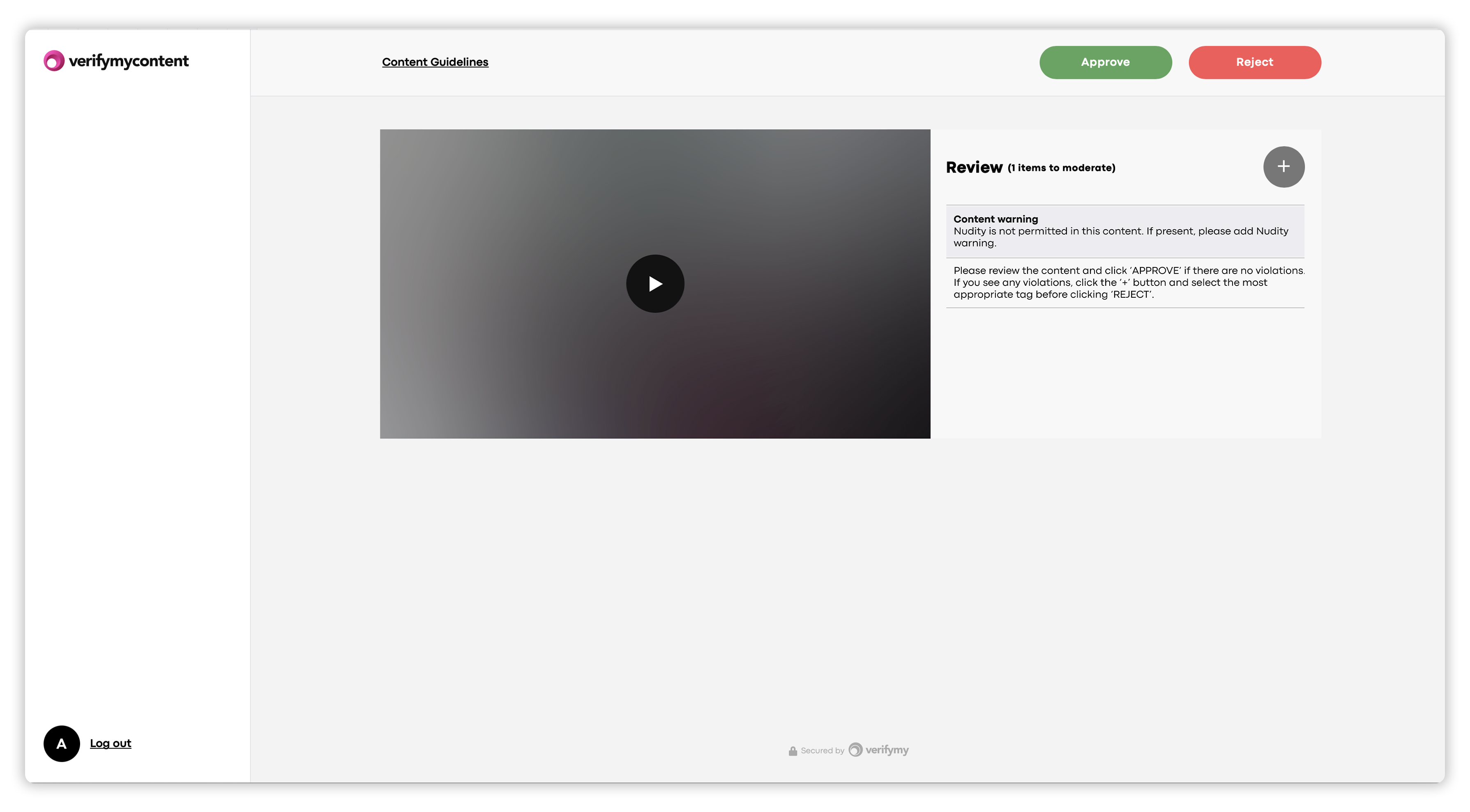Select the Review heading text
This screenshot has width=1470, height=812.
coord(974,167)
